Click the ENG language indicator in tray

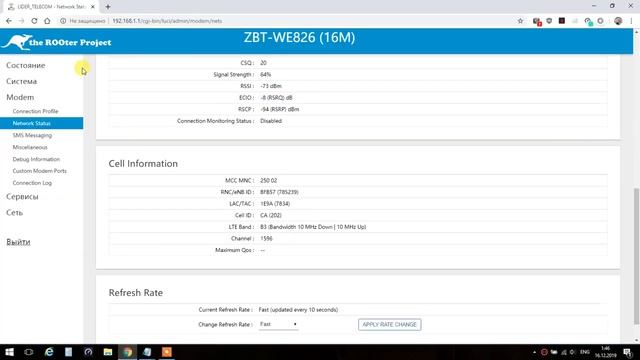(585, 352)
